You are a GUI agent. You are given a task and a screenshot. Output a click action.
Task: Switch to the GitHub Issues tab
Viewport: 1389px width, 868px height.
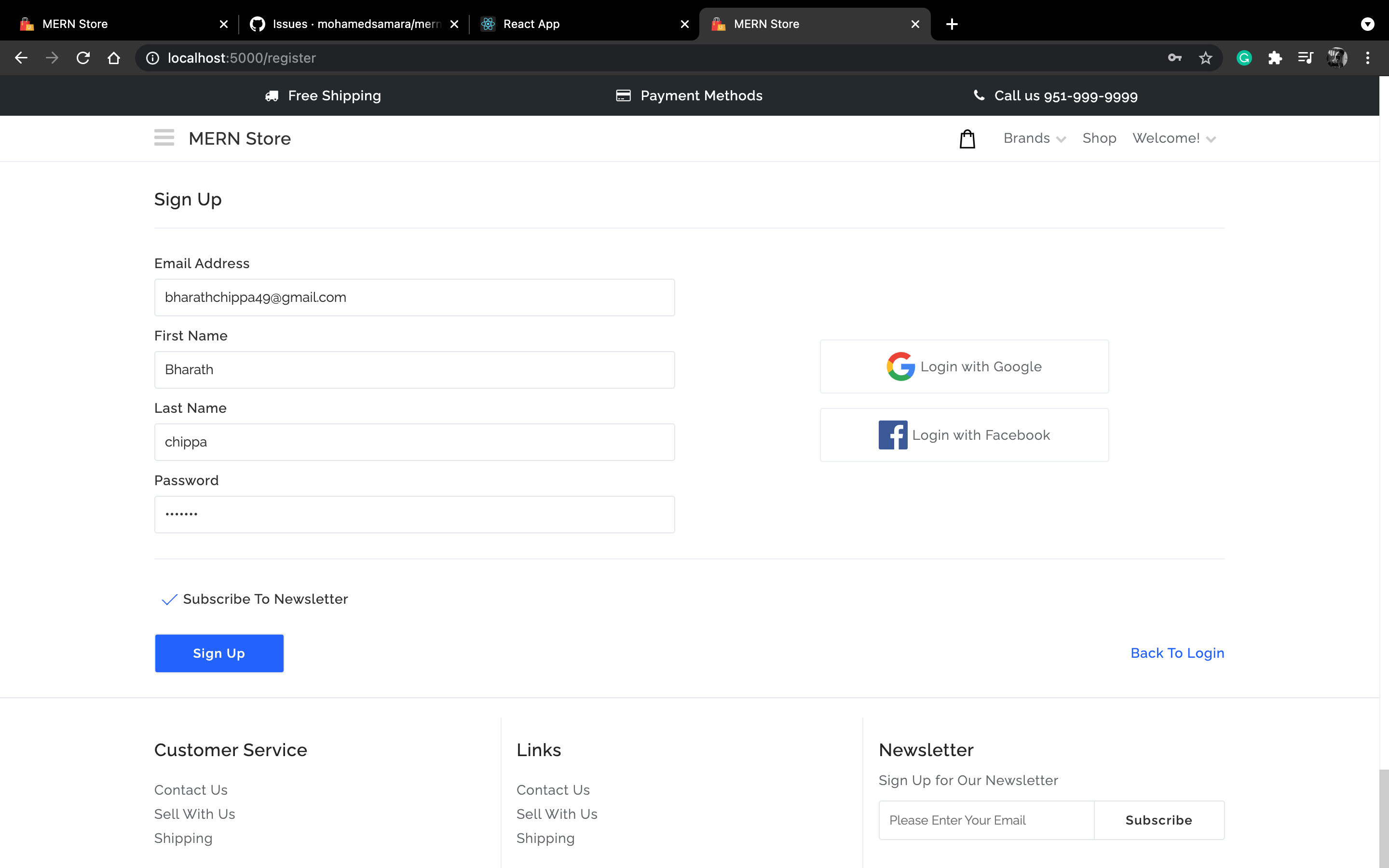344,24
